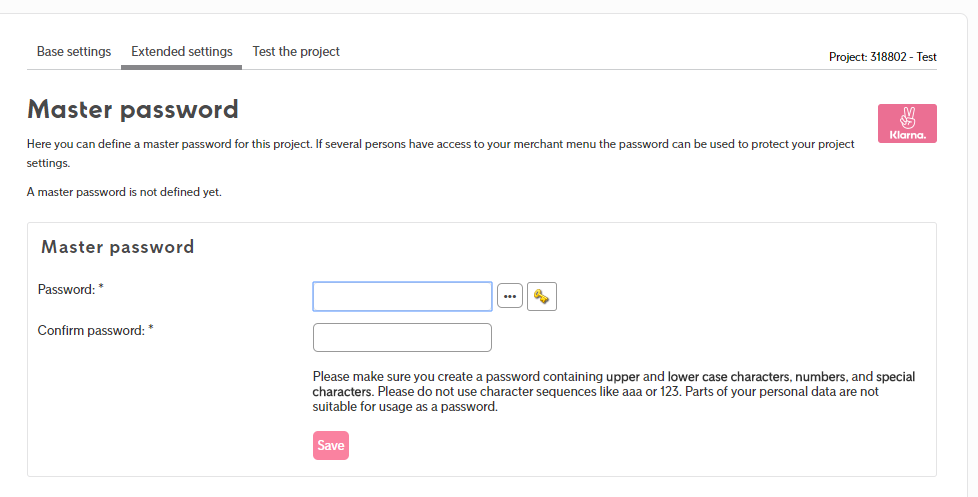Click the bold 'lower case characters' hint text
Screen dimensions: 978x497
click(x=729, y=377)
